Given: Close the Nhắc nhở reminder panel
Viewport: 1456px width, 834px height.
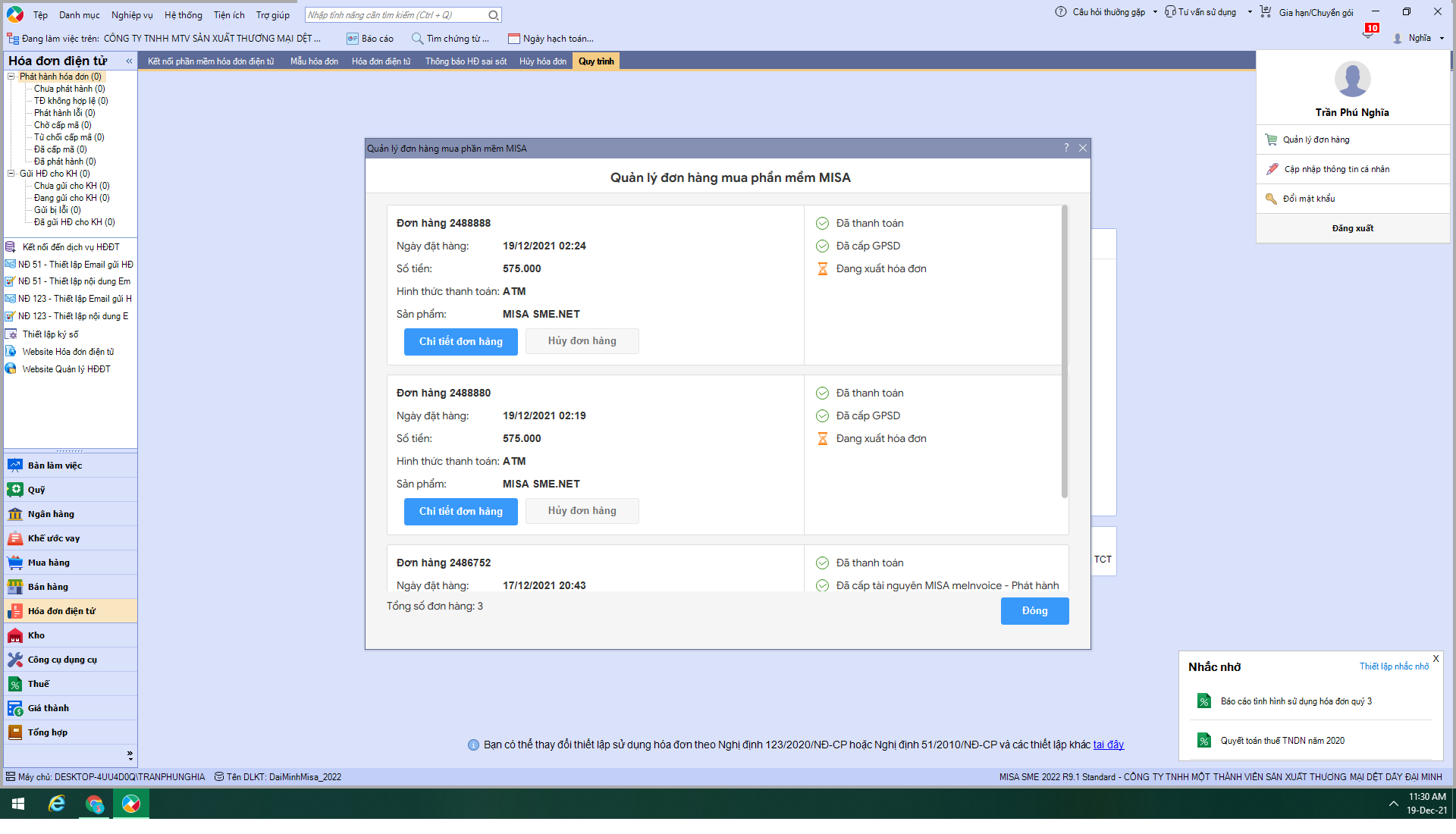Looking at the screenshot, I should tap(1436, 658).
